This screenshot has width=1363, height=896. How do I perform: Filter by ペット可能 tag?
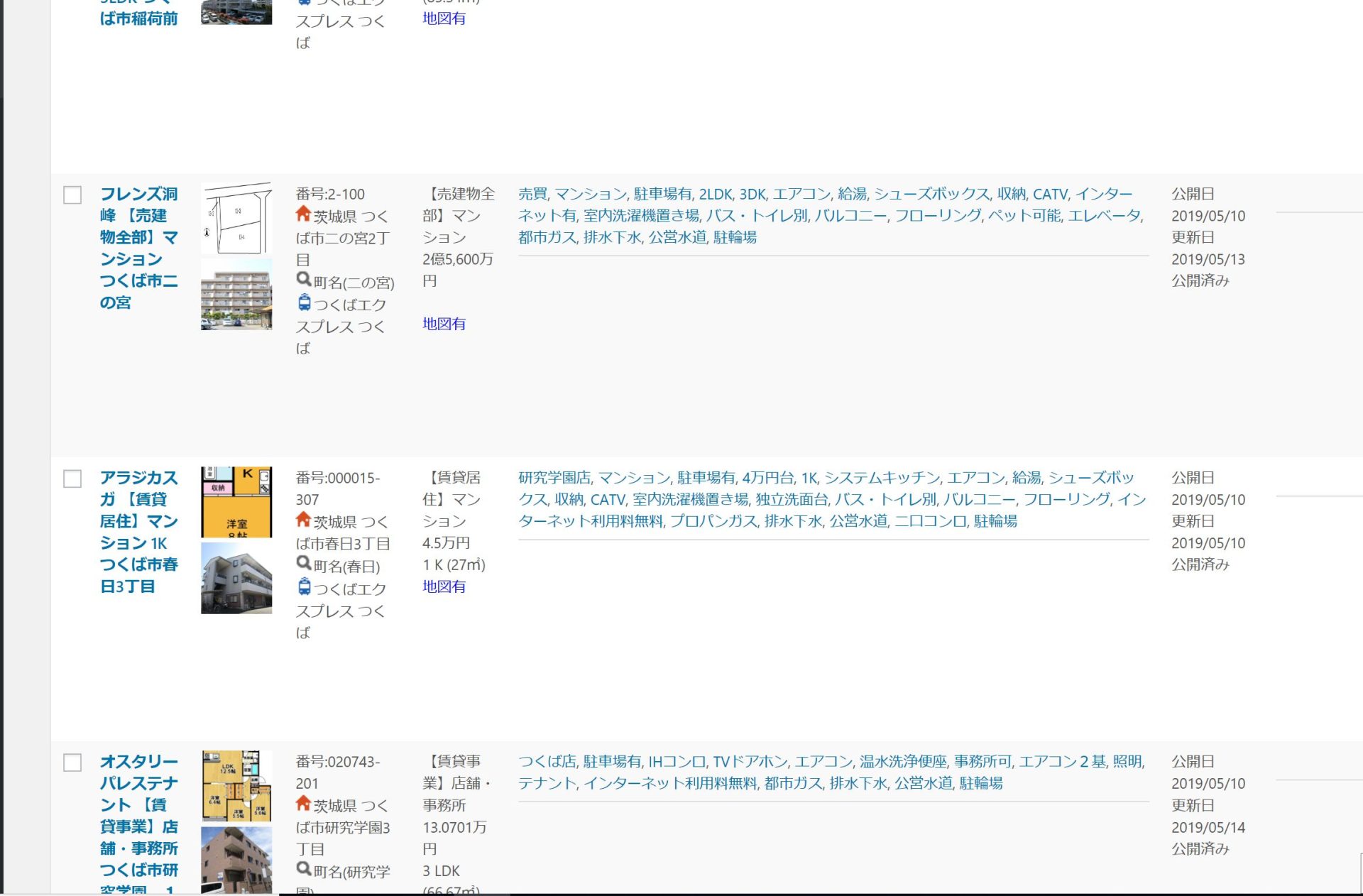click(x=1024, y=216)
